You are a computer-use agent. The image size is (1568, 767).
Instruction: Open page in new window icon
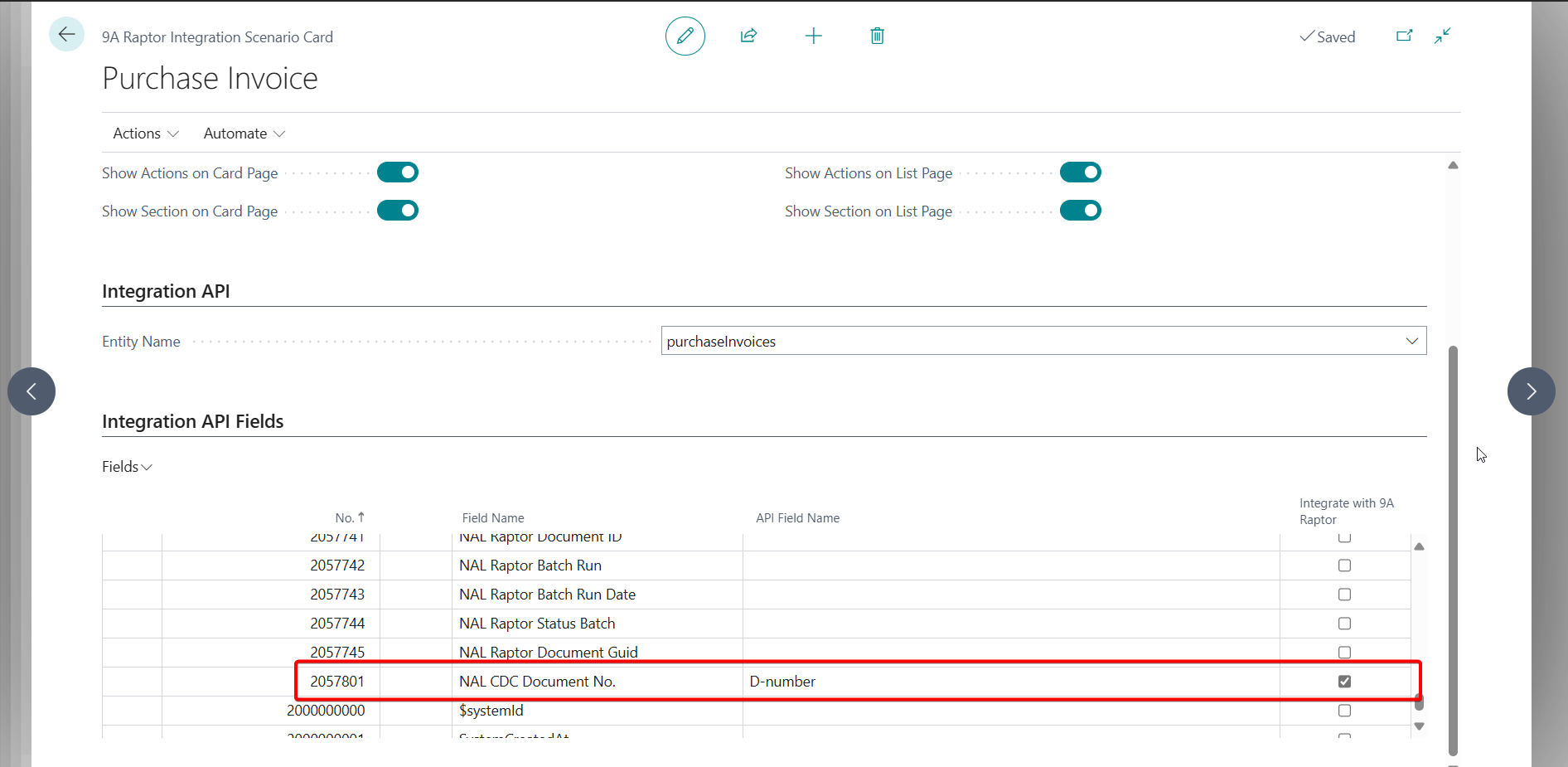[x=1404, y=36]
